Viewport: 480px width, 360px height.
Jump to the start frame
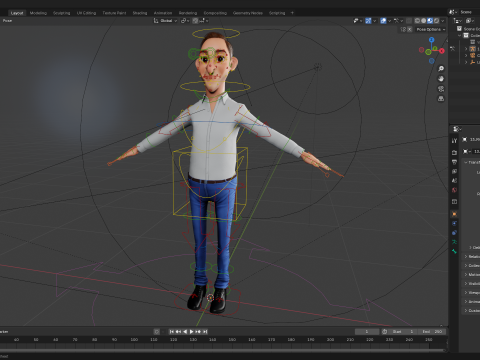pos(172,332)
